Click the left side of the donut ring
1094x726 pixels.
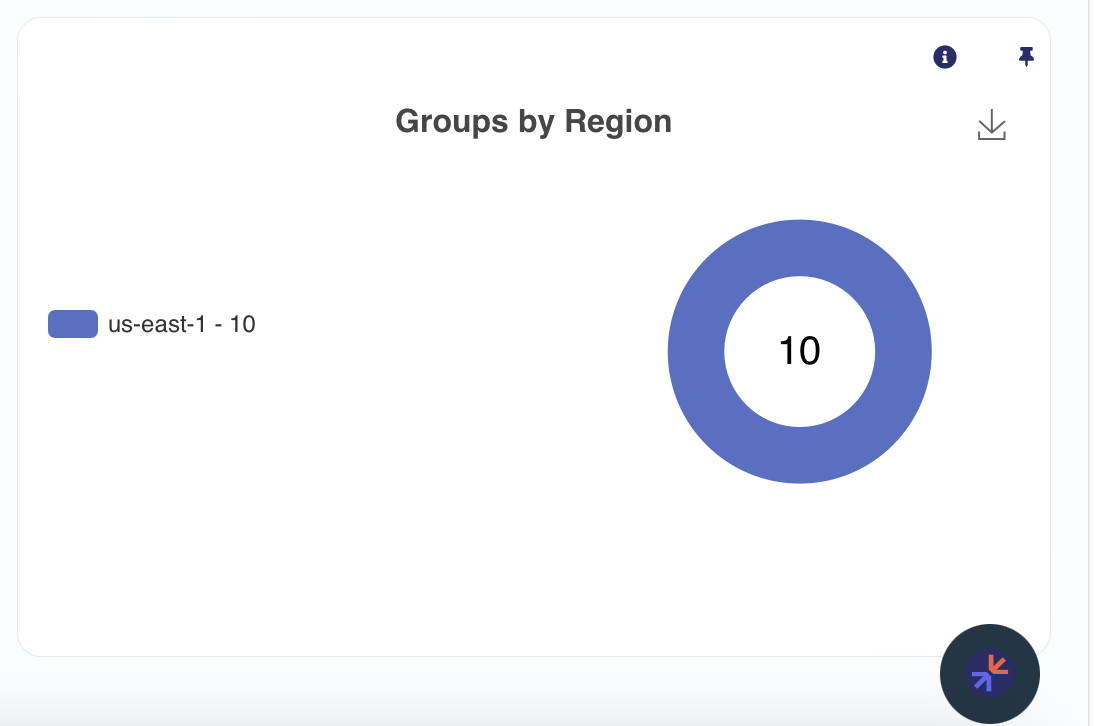(x=696, y=351)
